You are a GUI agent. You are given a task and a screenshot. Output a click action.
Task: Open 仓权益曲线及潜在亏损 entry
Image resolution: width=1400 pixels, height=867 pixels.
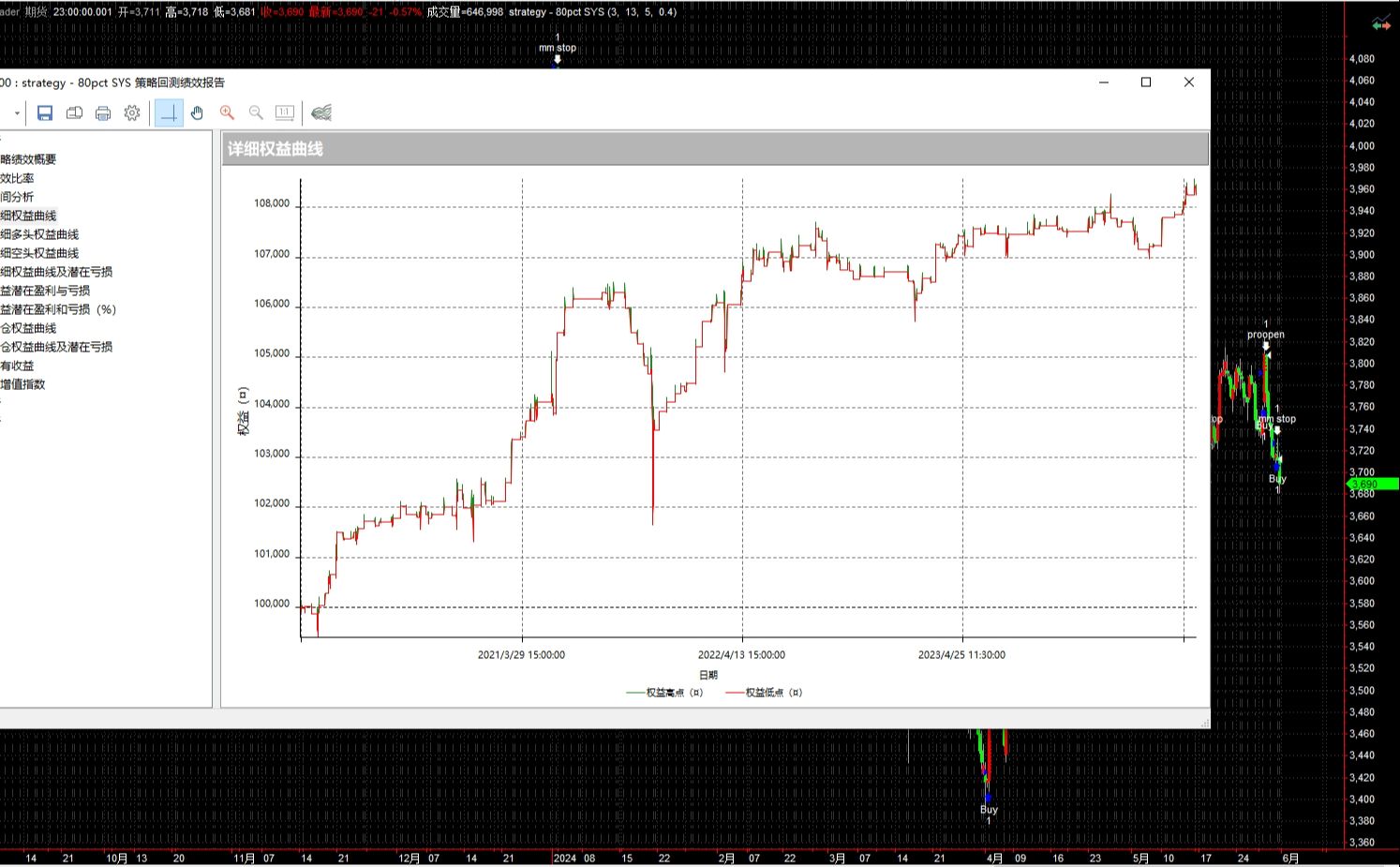coord(56,347)
